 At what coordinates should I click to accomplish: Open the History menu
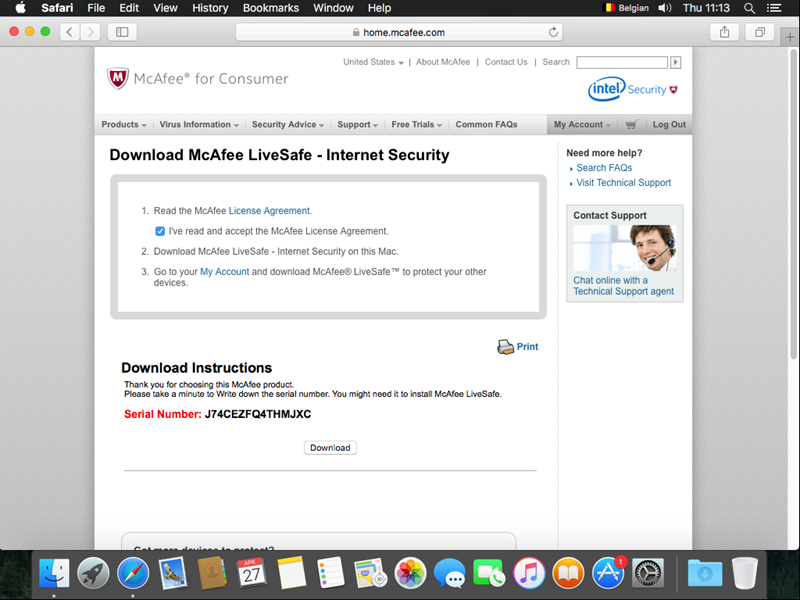(210, 8)
